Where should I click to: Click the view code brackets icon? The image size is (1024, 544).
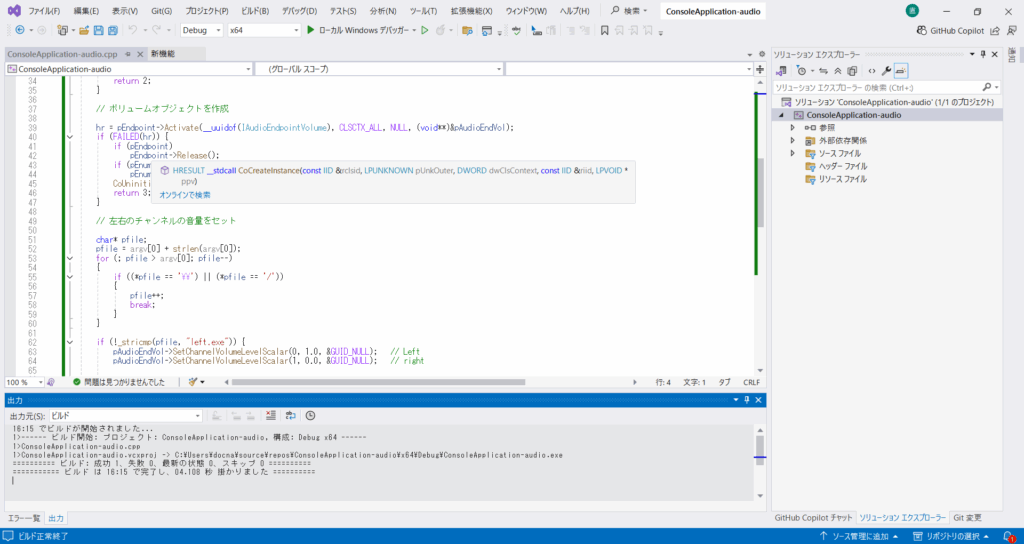pyautogui.click(x=871, y=71)
